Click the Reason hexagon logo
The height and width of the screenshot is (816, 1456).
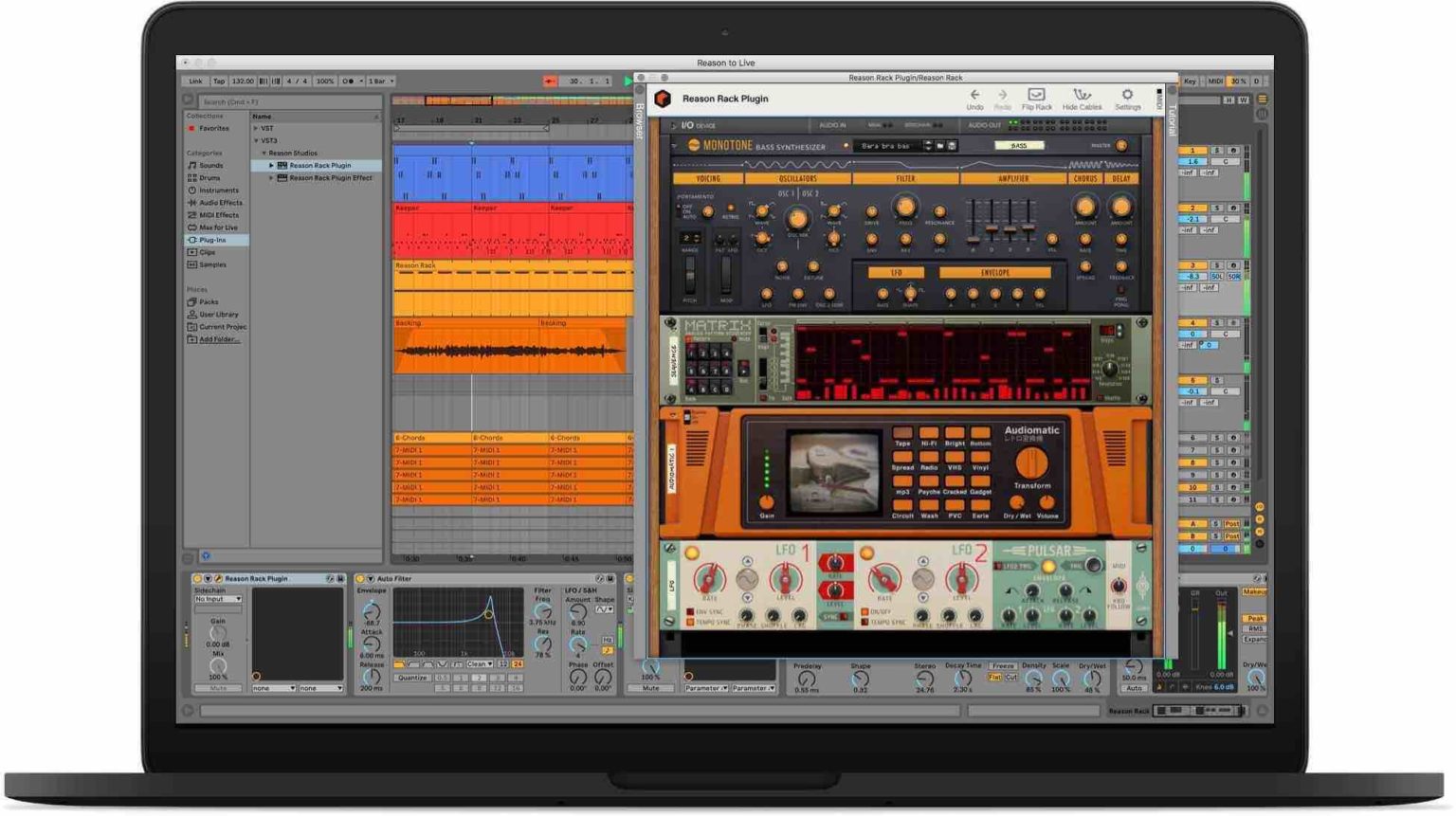(663, 99)
